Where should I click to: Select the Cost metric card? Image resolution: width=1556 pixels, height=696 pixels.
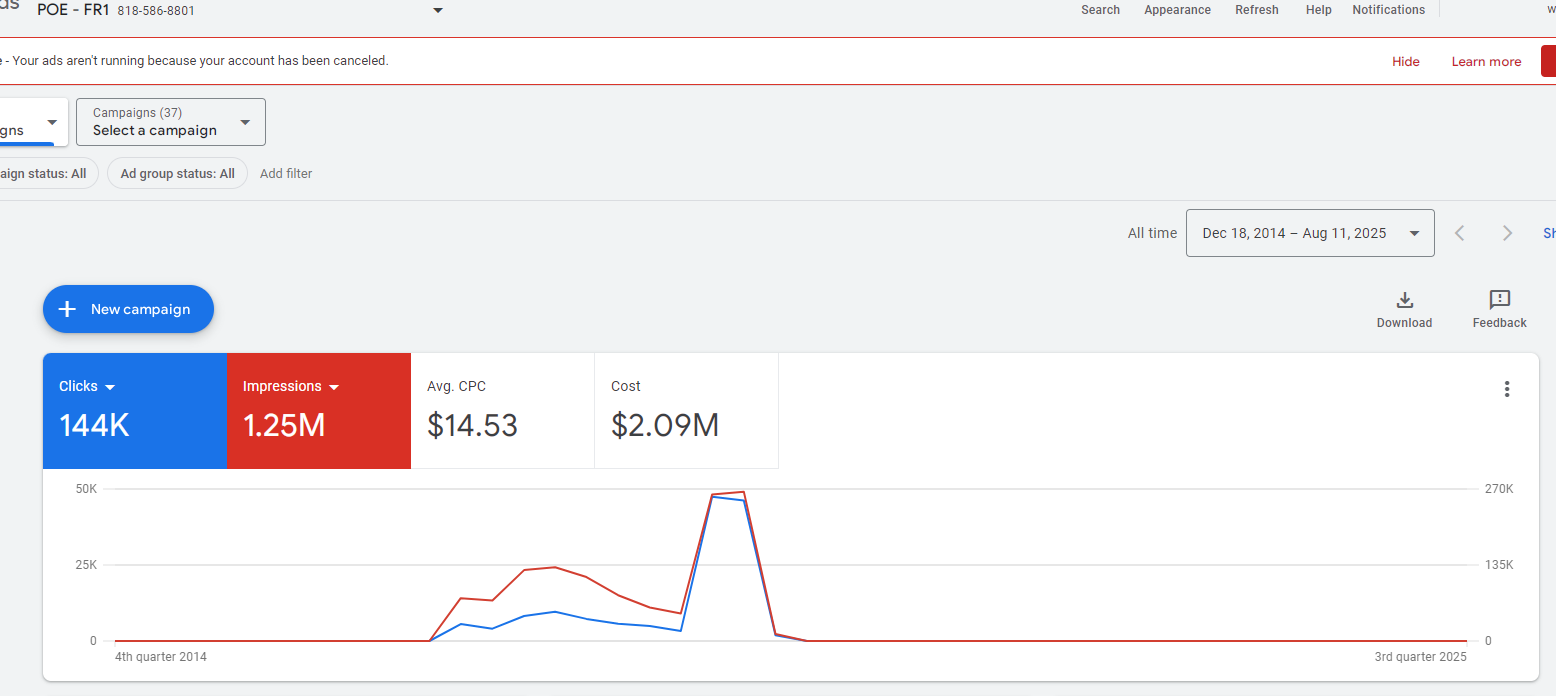pyautogui.click(x=686, y=411)
